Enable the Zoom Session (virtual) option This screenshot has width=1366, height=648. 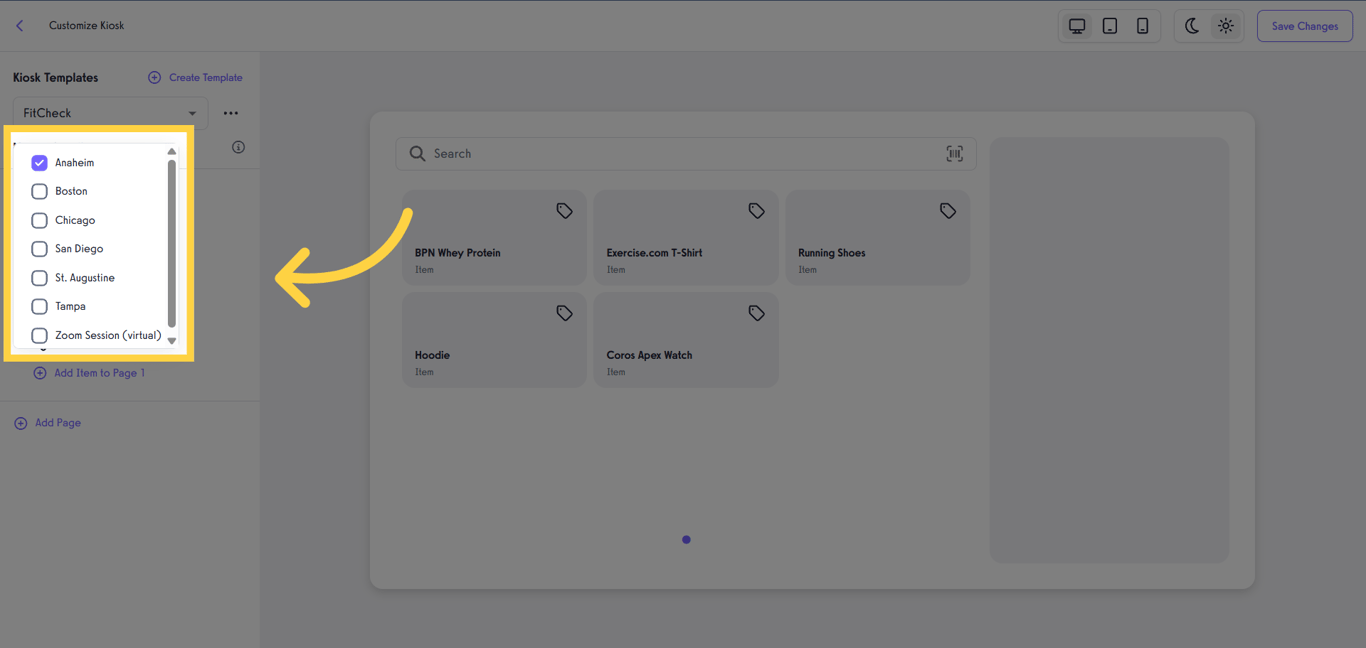pyautogui.click(x=39, y=335)
